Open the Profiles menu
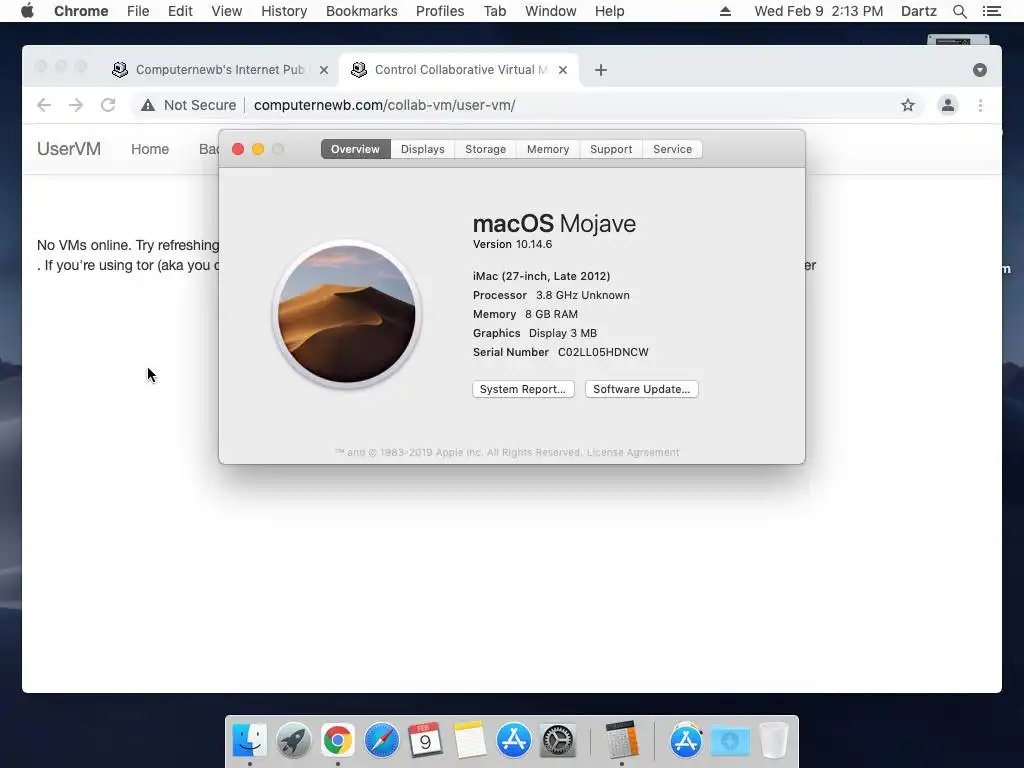The image size is (1024, 768). click(x=440, y=11)
